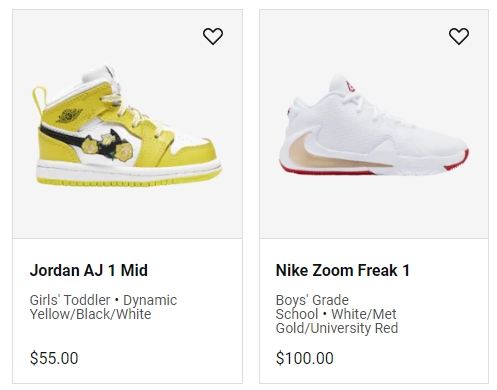Select the Boys' Grade School label
This screenshot has width=497, height=390.
(x=312, y=307)
